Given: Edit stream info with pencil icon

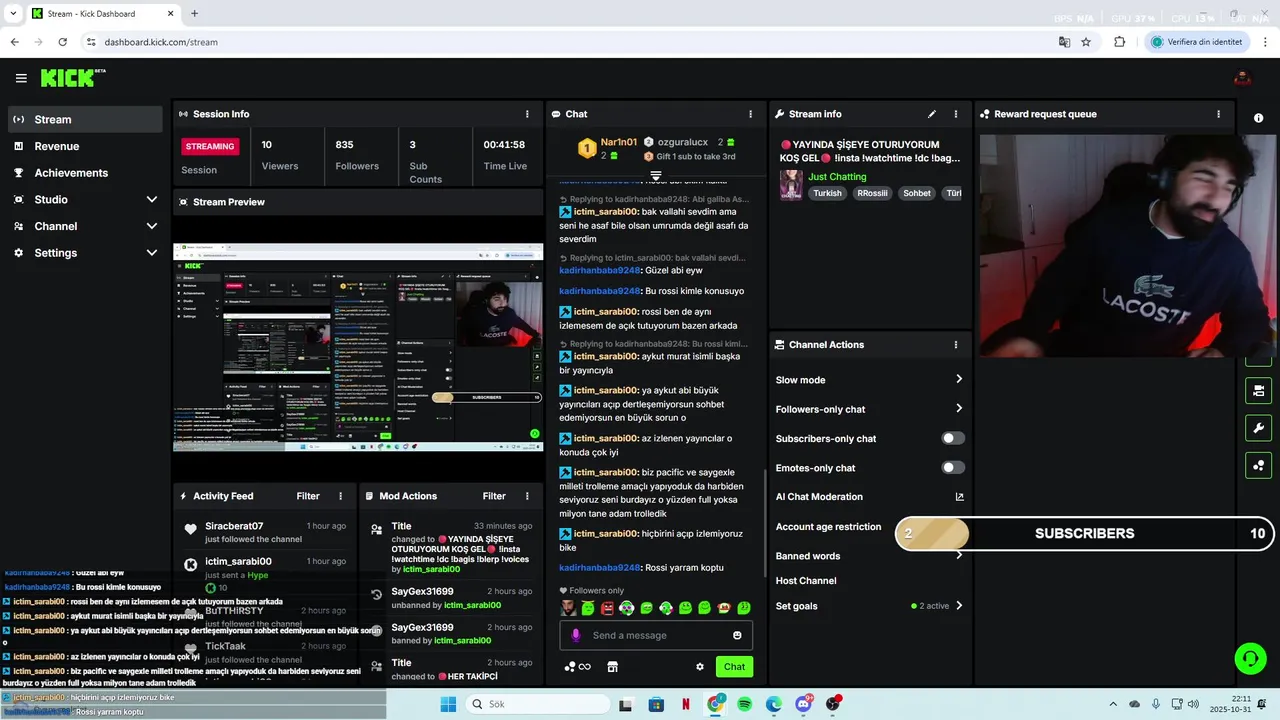Looking at the screenshot, I should [932, 114].
